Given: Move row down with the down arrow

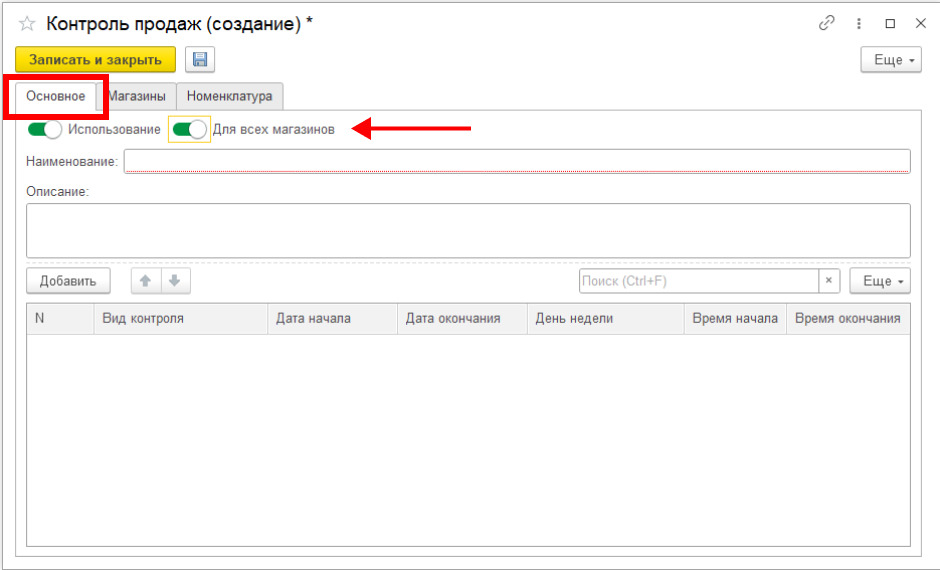Looking at the screenshot, I should [175, 281].
